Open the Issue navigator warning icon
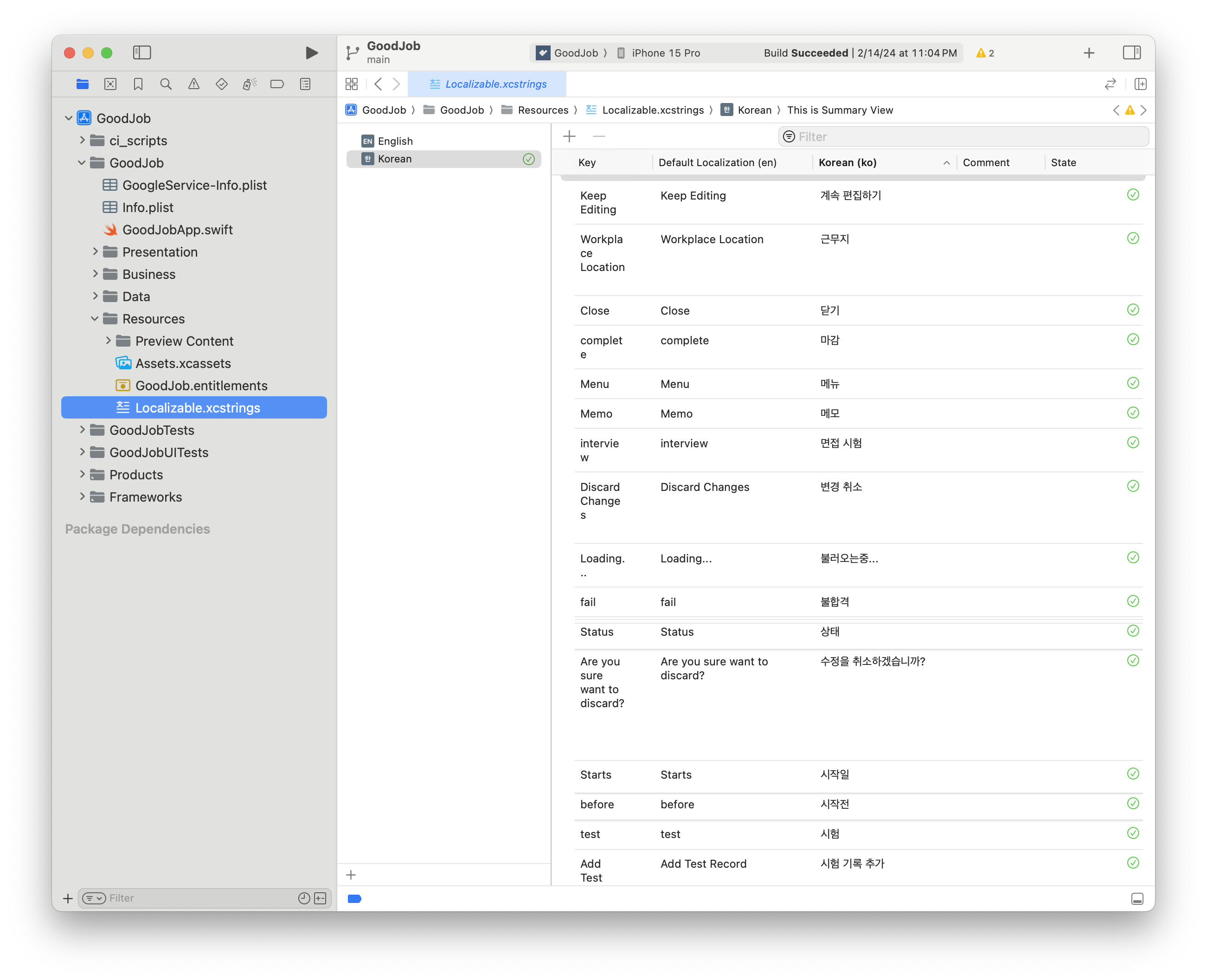Viewport: 1207px width, 980px height. click(x=193, y=84)
